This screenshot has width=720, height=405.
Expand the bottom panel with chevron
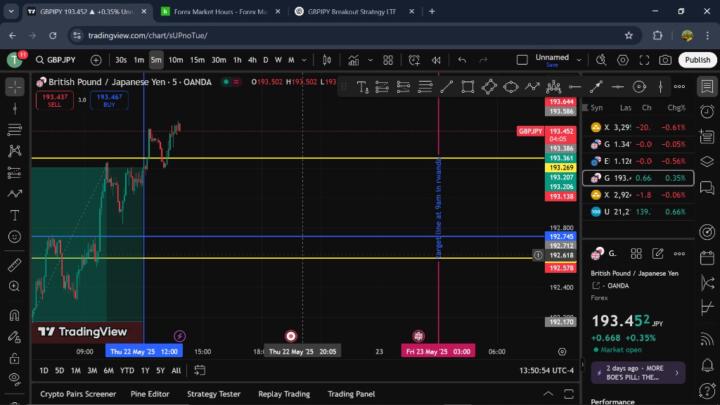click(x=548, y=394)
